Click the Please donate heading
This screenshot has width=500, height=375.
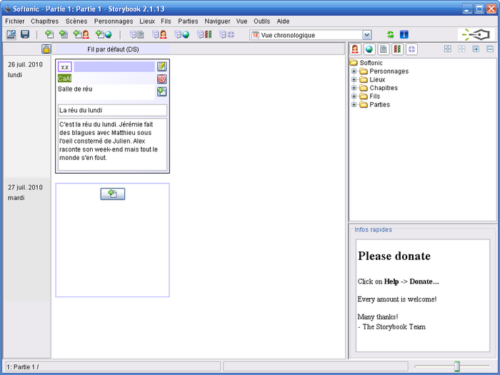pyautogui.click(x=394, y=256)
